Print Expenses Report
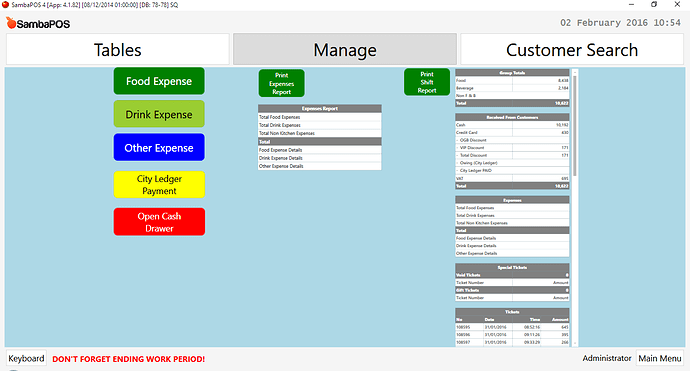Viewport: 690px width, 371px height. 282,83
